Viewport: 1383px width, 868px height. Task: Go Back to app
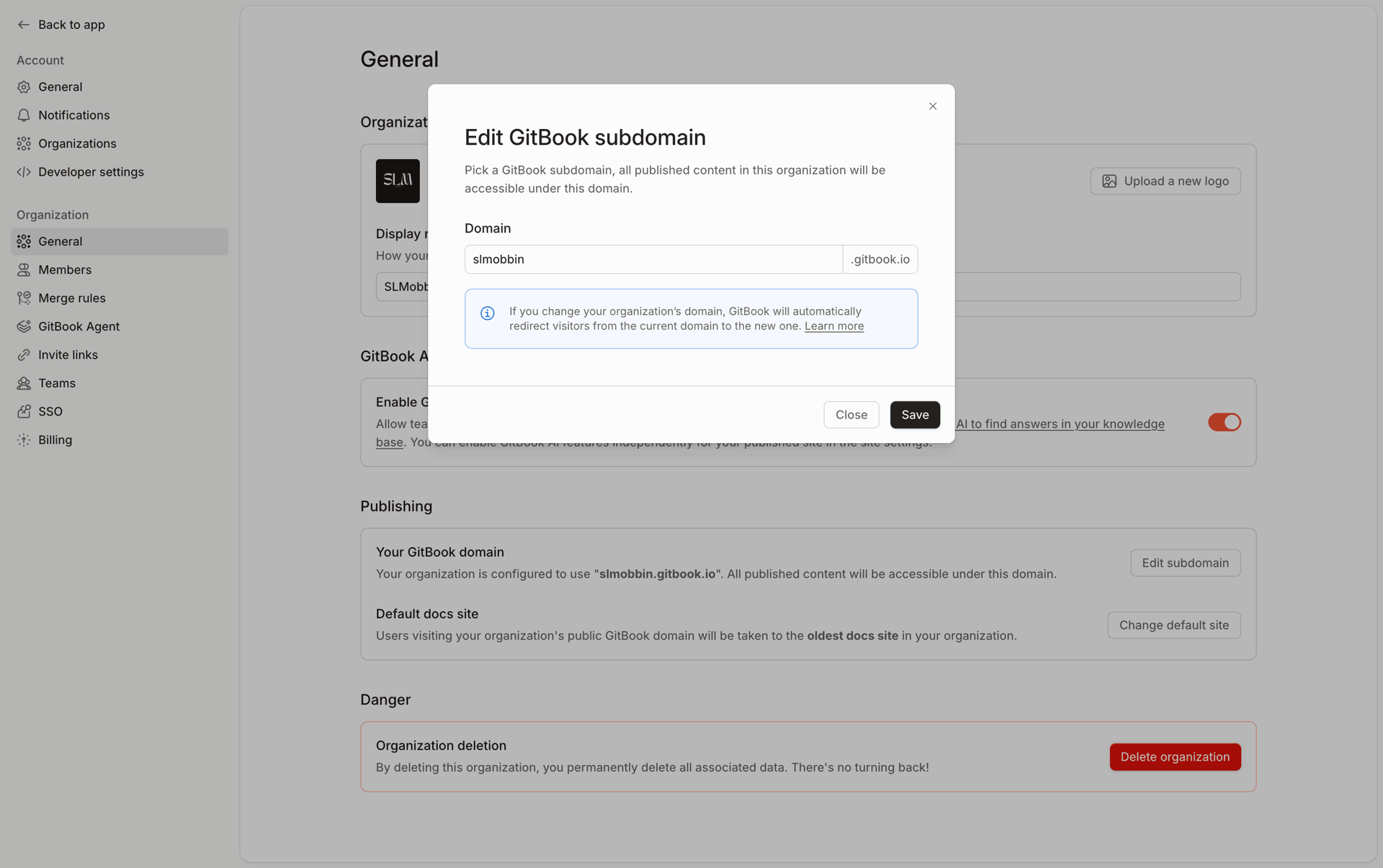(61, 24)
